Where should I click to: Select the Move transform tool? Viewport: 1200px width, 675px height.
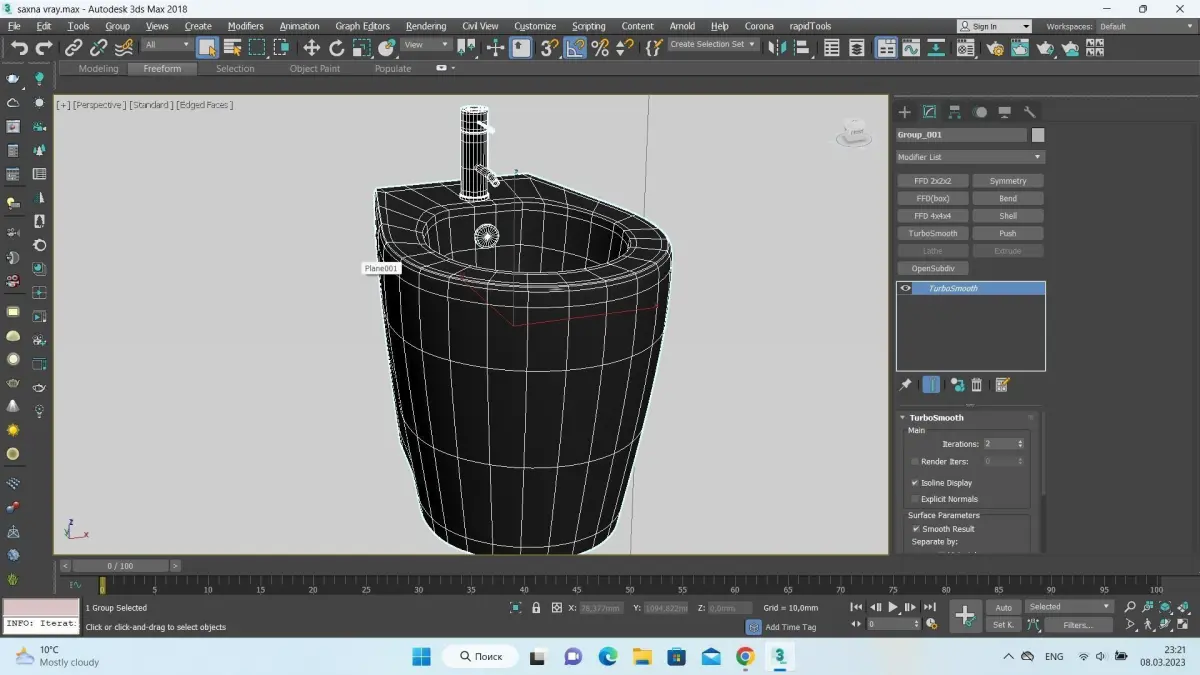click(x=312, y=47)
